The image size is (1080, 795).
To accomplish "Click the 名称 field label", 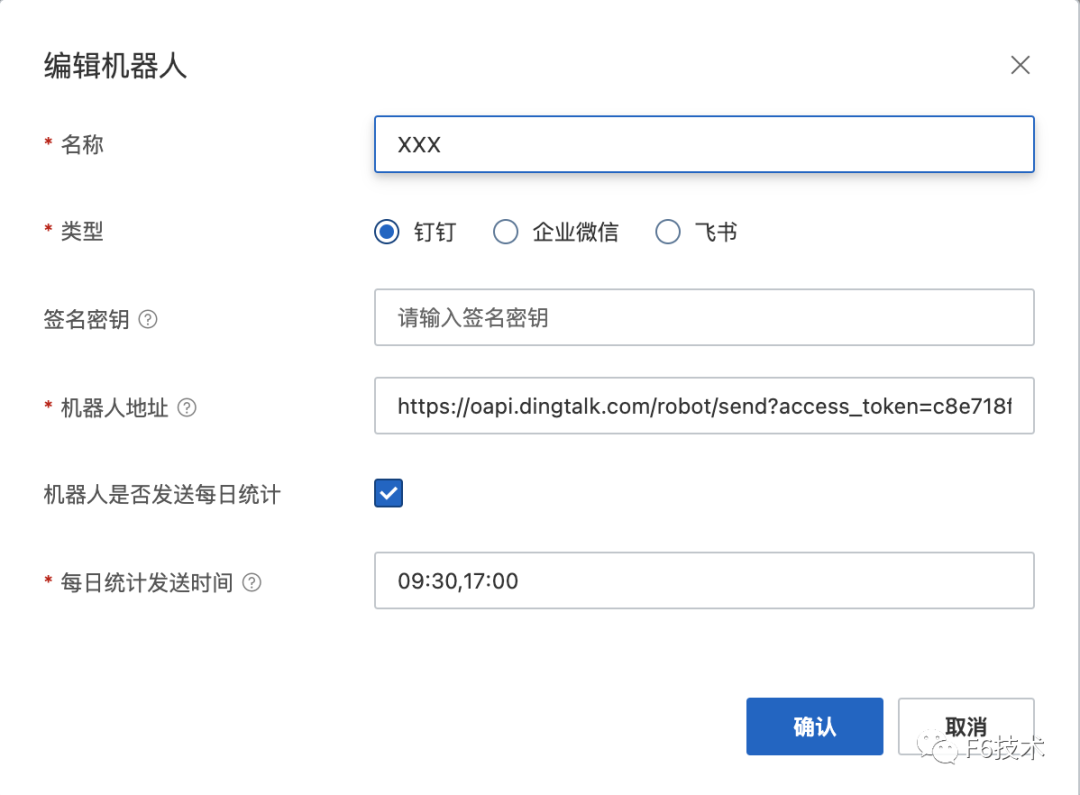I will pyautogui.click(x=82, y=145).
